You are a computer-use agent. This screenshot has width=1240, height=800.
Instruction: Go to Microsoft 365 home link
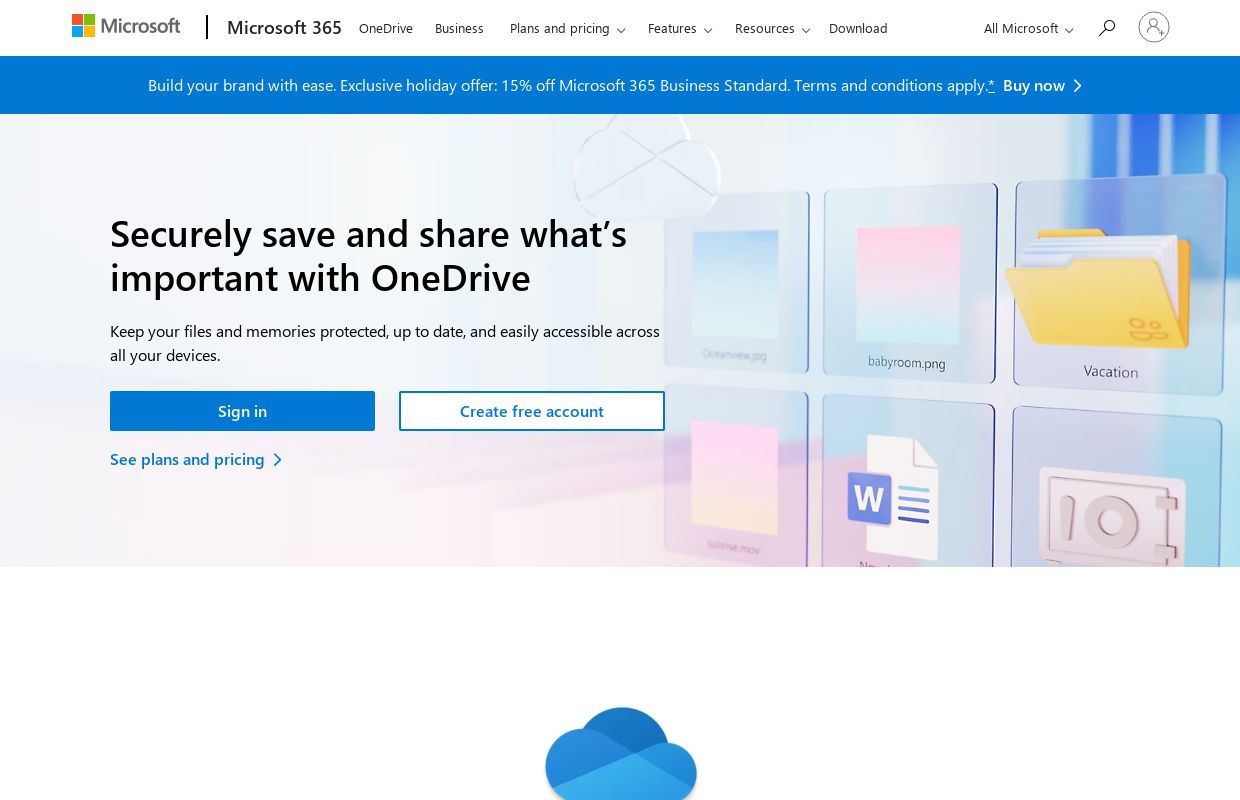tap(284, 28)
